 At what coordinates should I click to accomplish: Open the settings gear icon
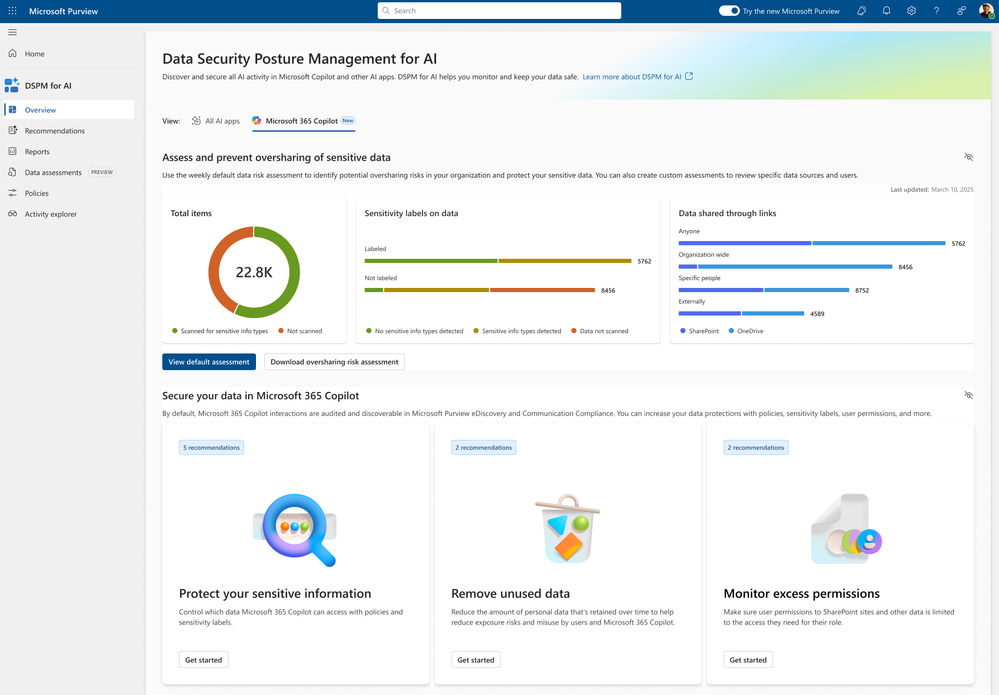pos(911,11)
